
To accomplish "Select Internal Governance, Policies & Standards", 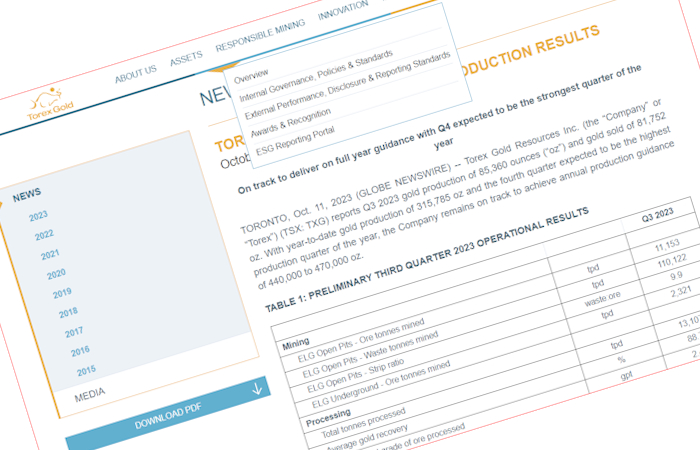I will click(316, 75).
